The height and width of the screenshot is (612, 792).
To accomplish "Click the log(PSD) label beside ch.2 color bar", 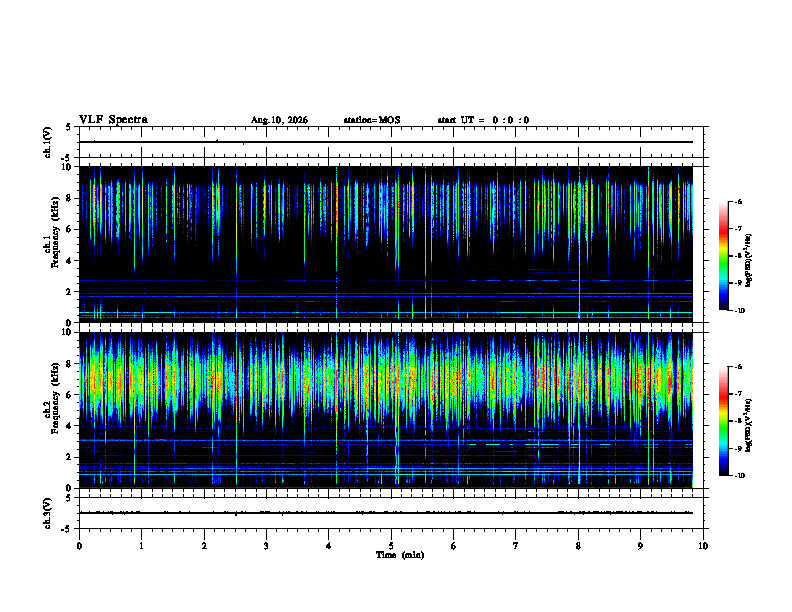I will pos(749,425).
